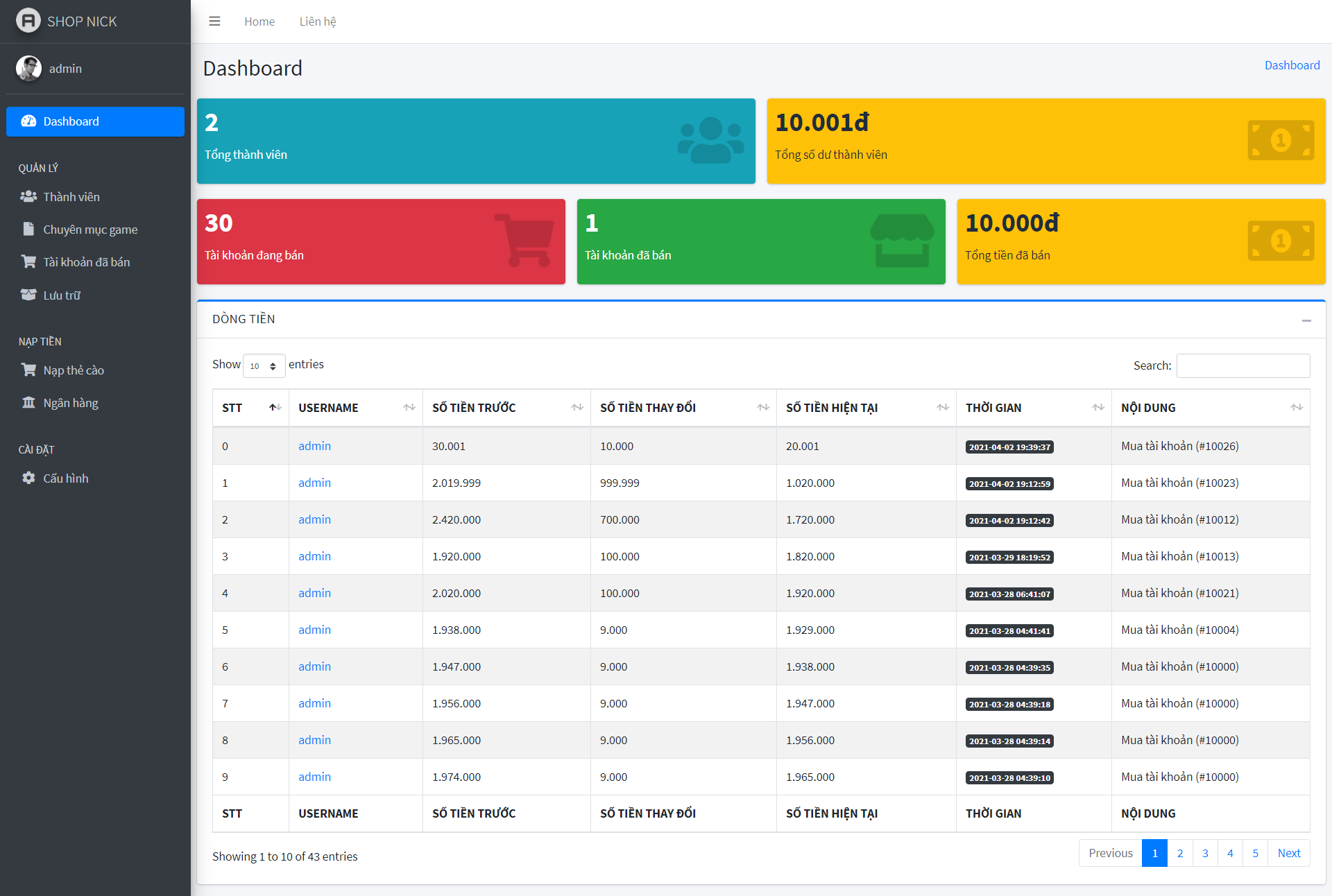Click the Next pagination button
1332x896 pixels.
(1288, 853)
